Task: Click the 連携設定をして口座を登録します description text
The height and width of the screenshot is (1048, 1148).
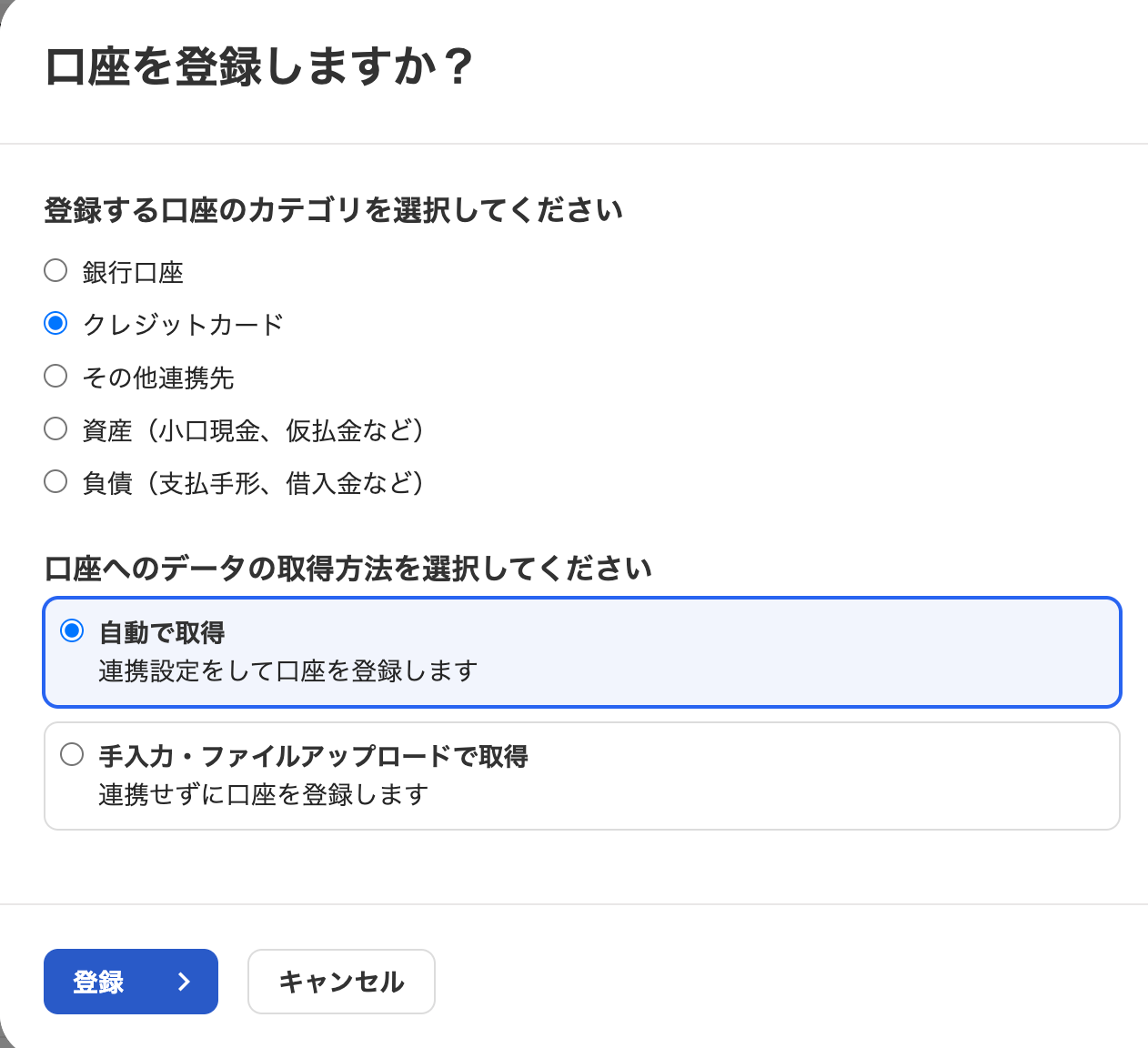Action: pyautogui.click(x=286, y=670)
